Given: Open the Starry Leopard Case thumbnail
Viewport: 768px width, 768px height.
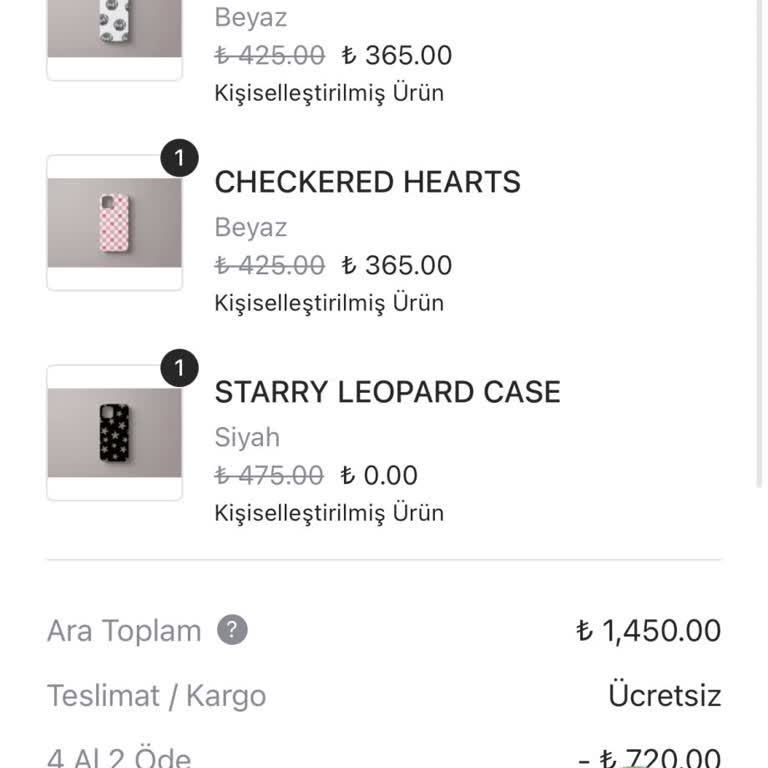Looking at the screenshot, I should click(x=114, y=433).
